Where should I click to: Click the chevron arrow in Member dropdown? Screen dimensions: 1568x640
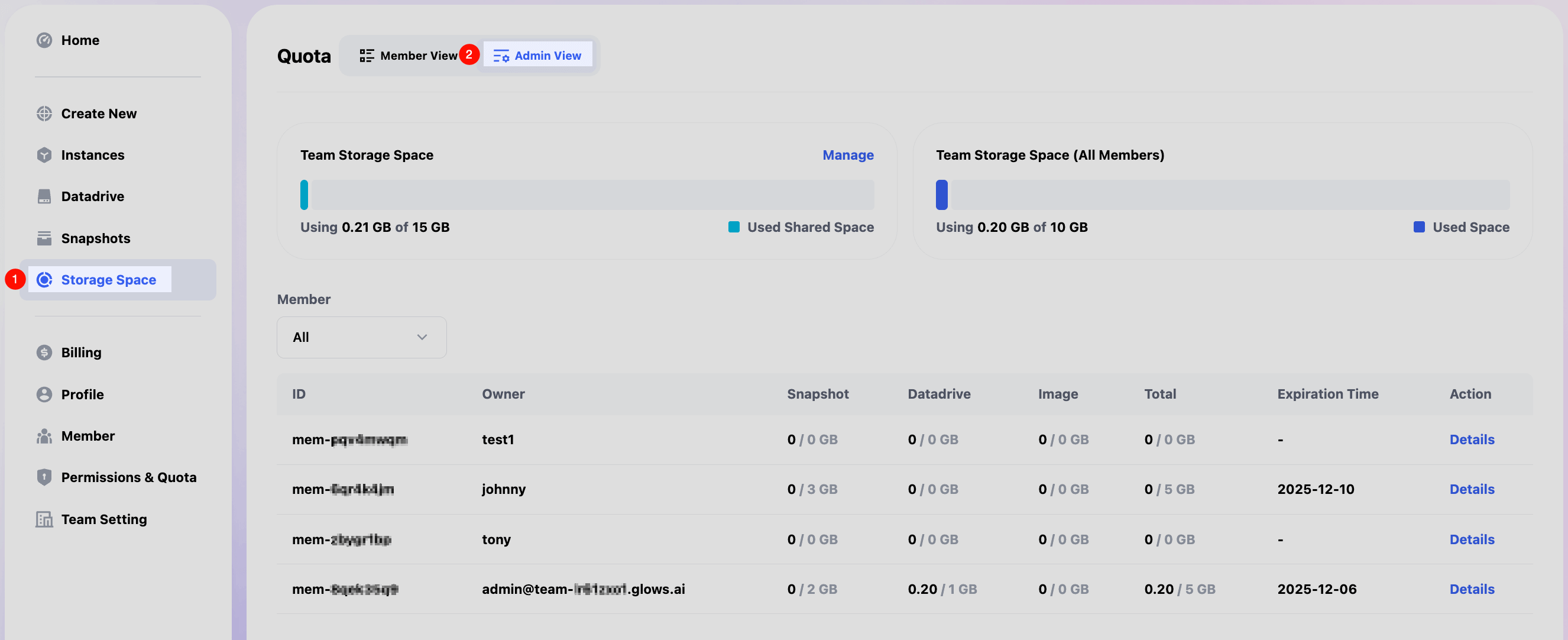(422, 337)
